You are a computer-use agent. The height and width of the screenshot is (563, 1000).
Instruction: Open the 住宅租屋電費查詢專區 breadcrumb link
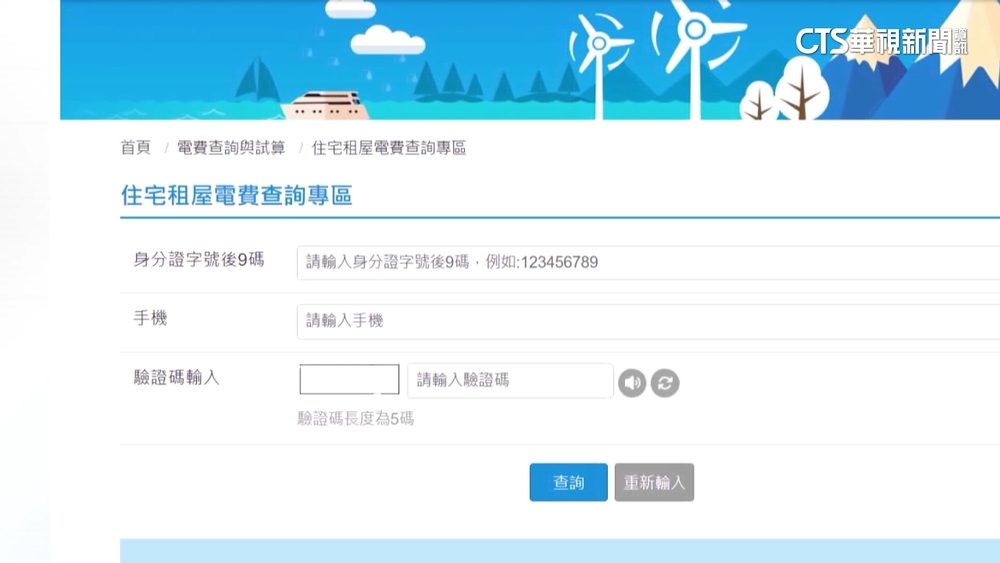(388, 148)
